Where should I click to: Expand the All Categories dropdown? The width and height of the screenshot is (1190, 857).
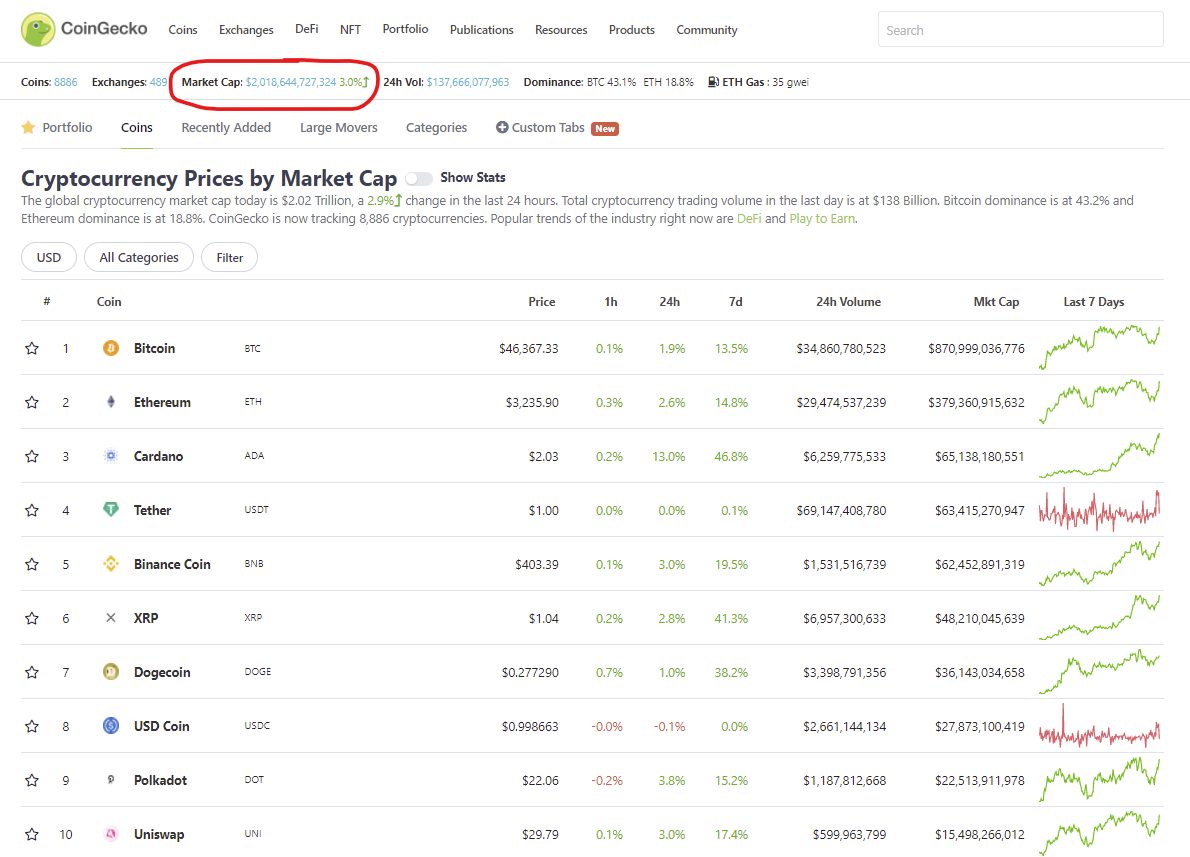(x=139, y=257)
